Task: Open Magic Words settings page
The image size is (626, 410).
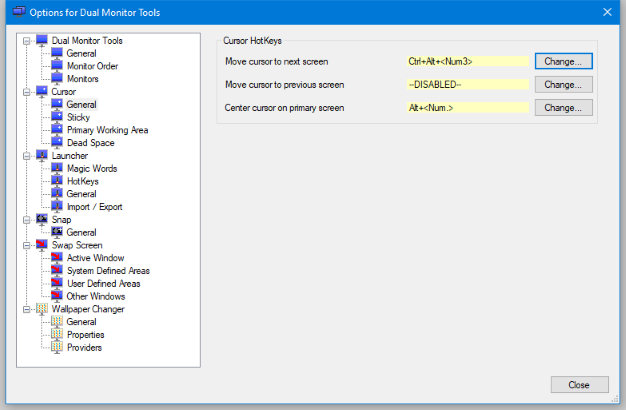Action: tap(92, 168)
